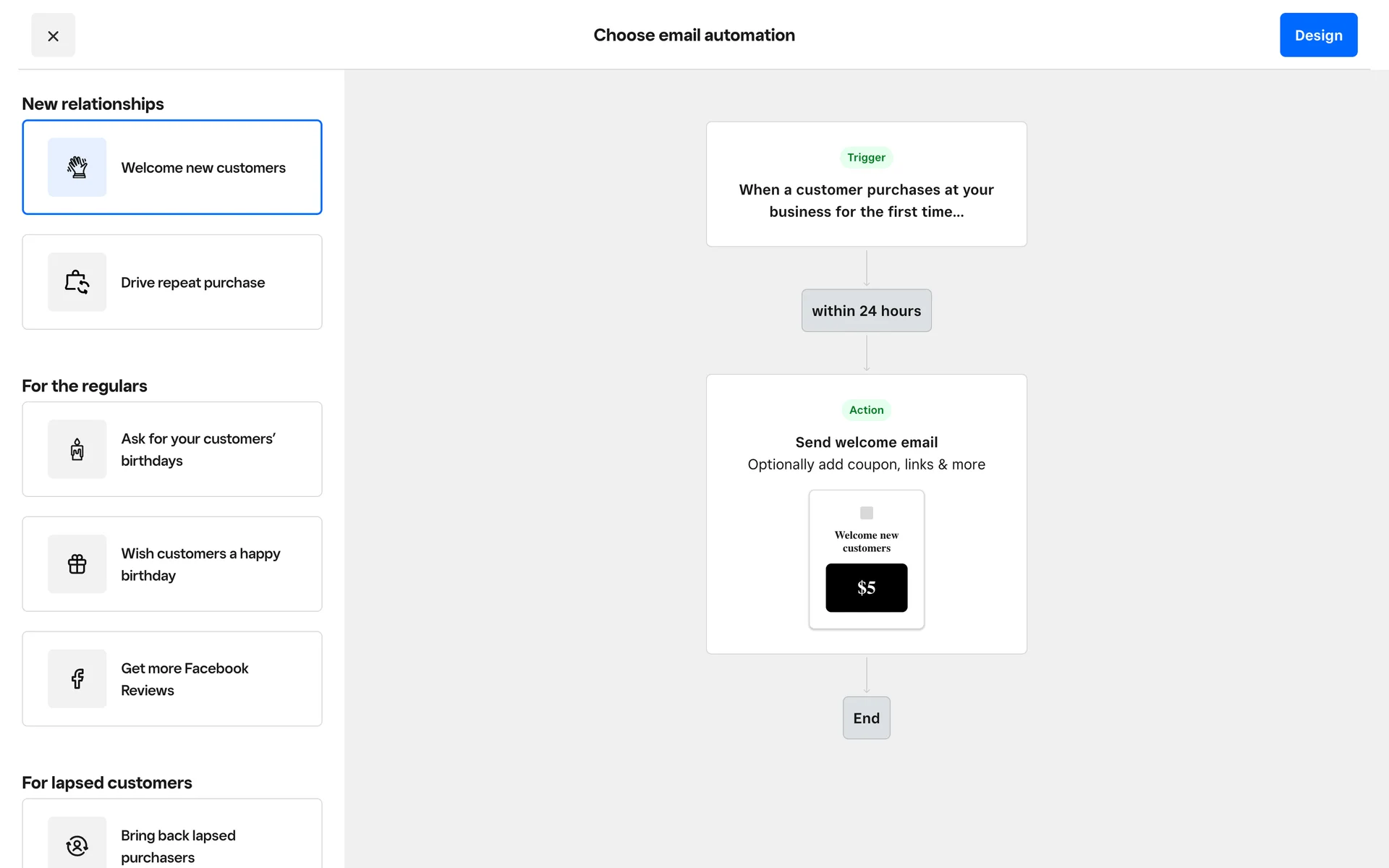Click the End step node
The height and width of the screenshot is (868, 1389).
point(866,718)
